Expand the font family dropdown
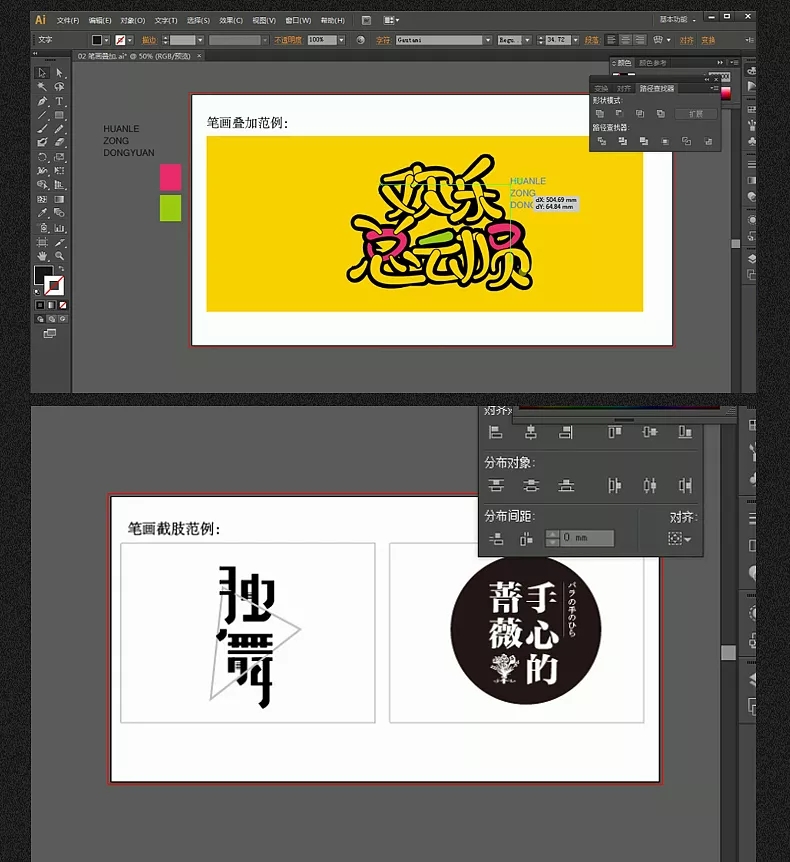 pyautogui.click(x=488, y=40)
